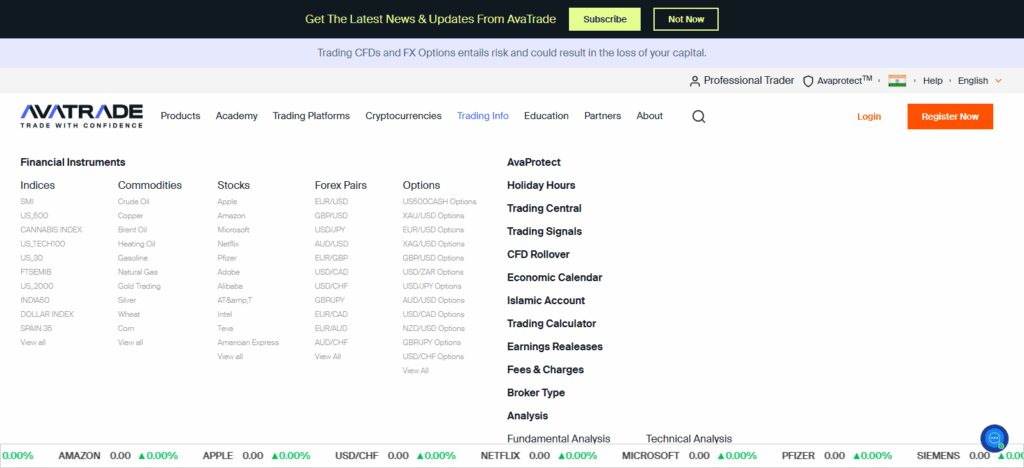Screen dimensions: 1024x468
Task: Click the Register Now button
Action: pos(950,116)
